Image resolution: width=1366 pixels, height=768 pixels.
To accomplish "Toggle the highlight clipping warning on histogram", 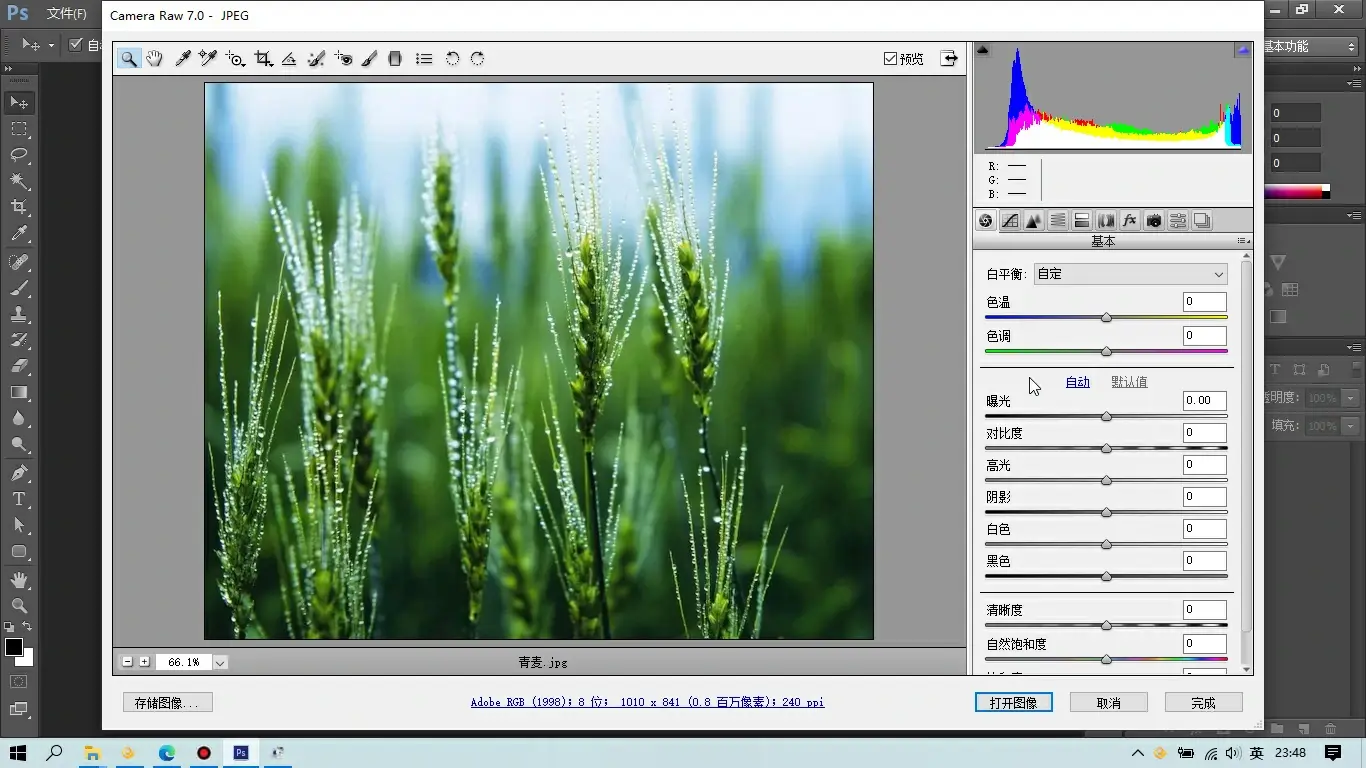I will [x=1243, y=49].
